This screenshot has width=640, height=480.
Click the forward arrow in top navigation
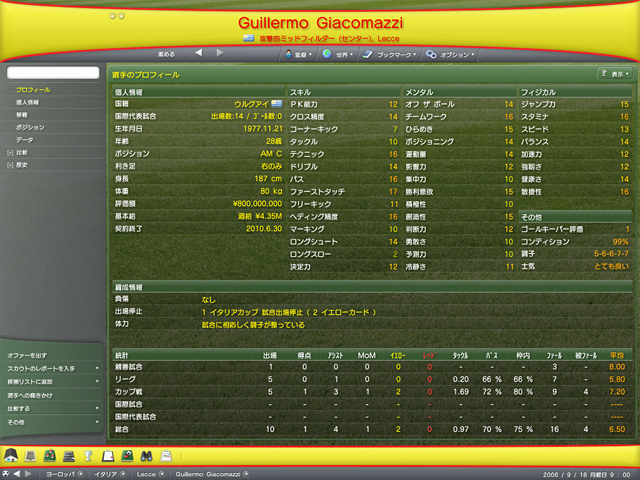click(222, 53)
